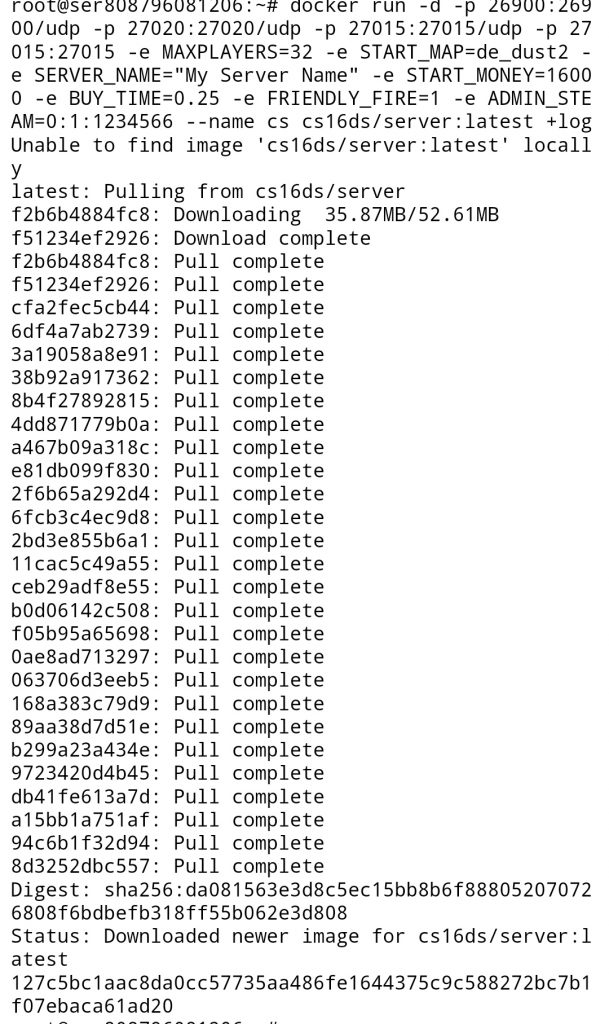
Task: Click 'latest: Pulling from cs16ds/server' line
Action: coord(208,192)
